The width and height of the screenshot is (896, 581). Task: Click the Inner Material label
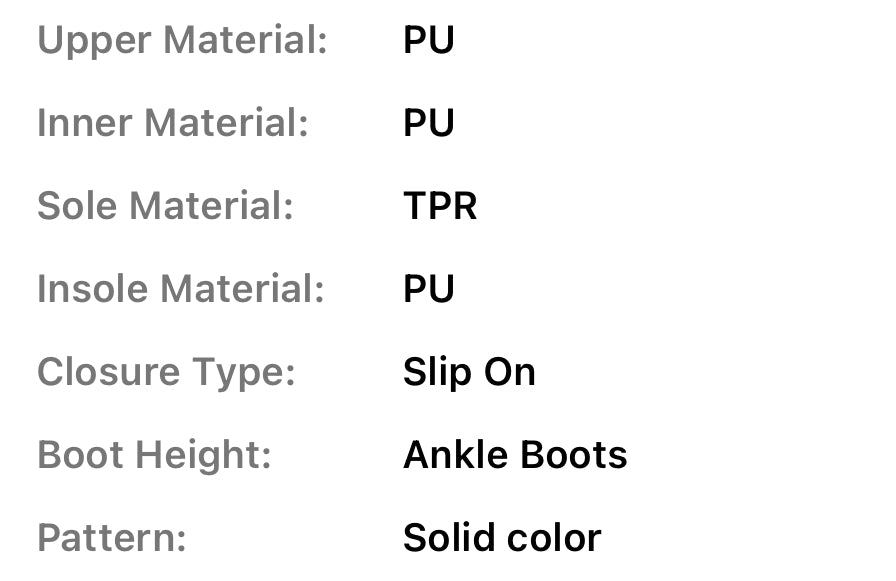pos(172,124)
